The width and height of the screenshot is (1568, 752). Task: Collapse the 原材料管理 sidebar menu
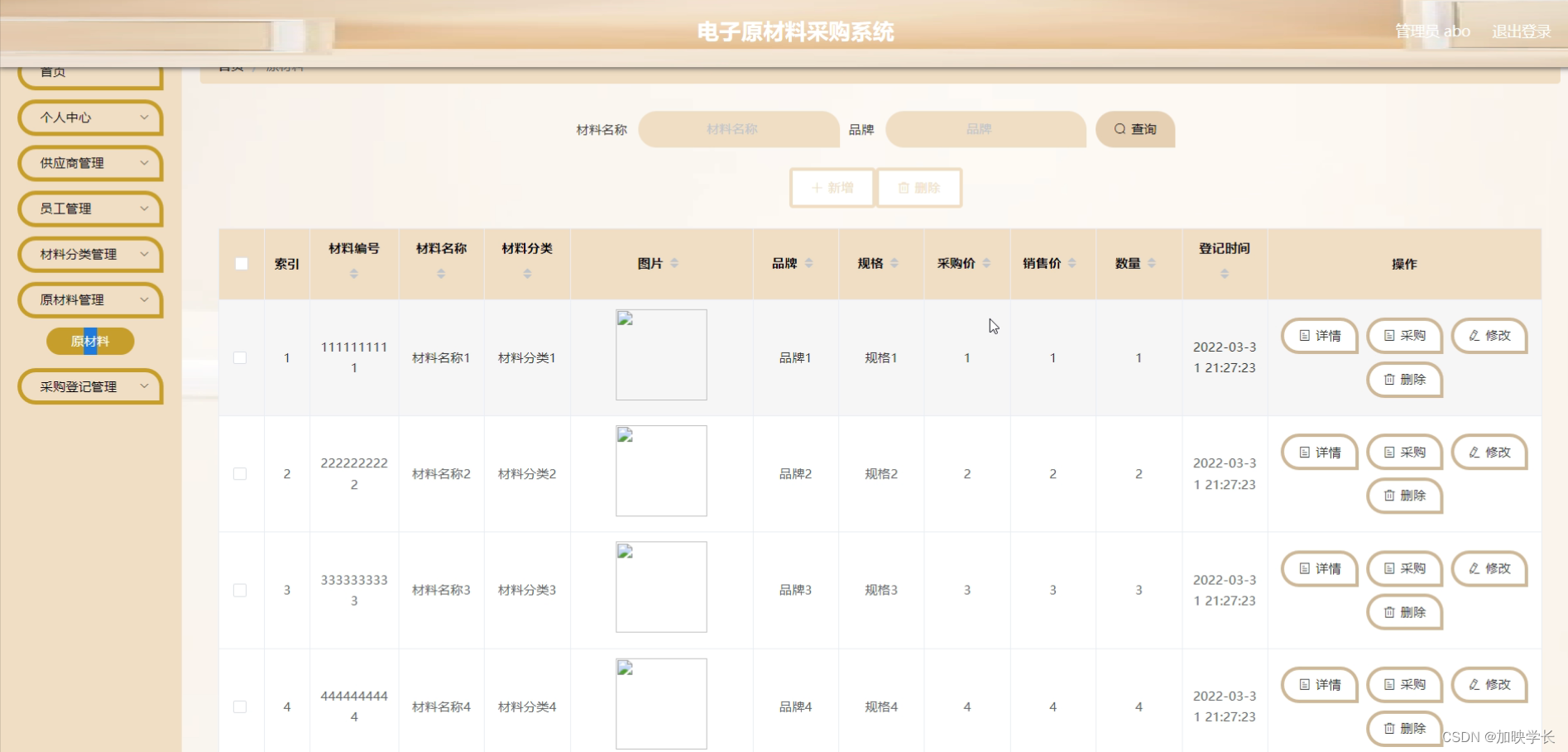(x=89, y=300)
